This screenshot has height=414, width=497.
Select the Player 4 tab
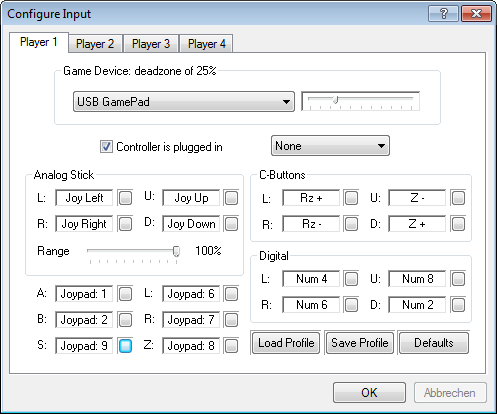click(x=207, y=44)
